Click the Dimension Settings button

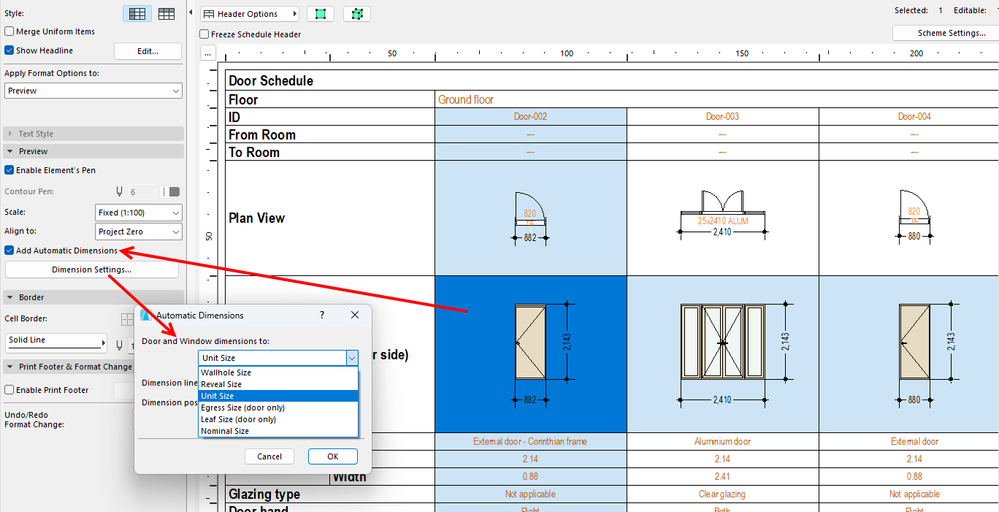pyautogui.click(x=91, y=270)
